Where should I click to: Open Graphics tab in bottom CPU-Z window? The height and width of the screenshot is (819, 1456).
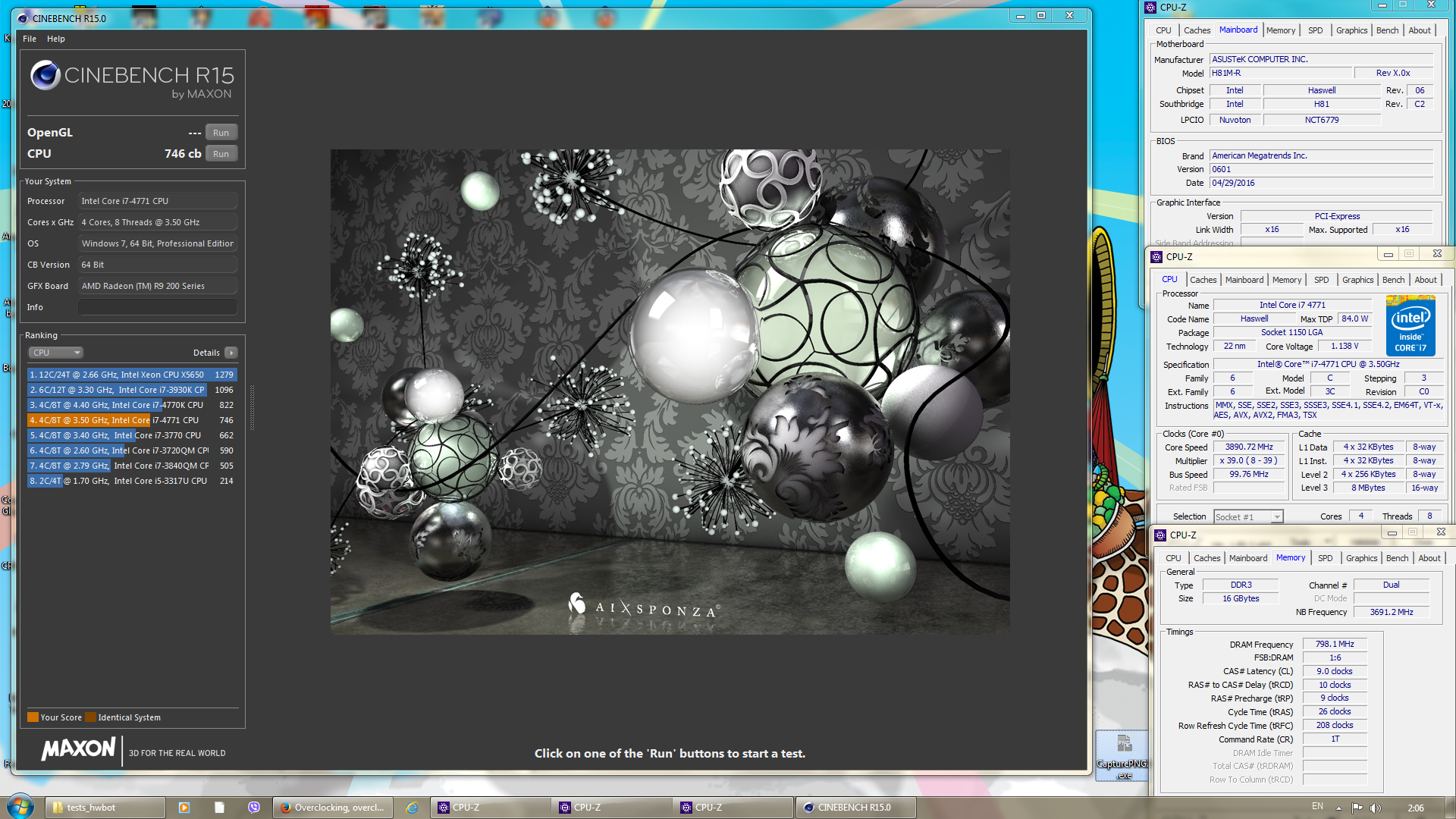coord(1361,558)
